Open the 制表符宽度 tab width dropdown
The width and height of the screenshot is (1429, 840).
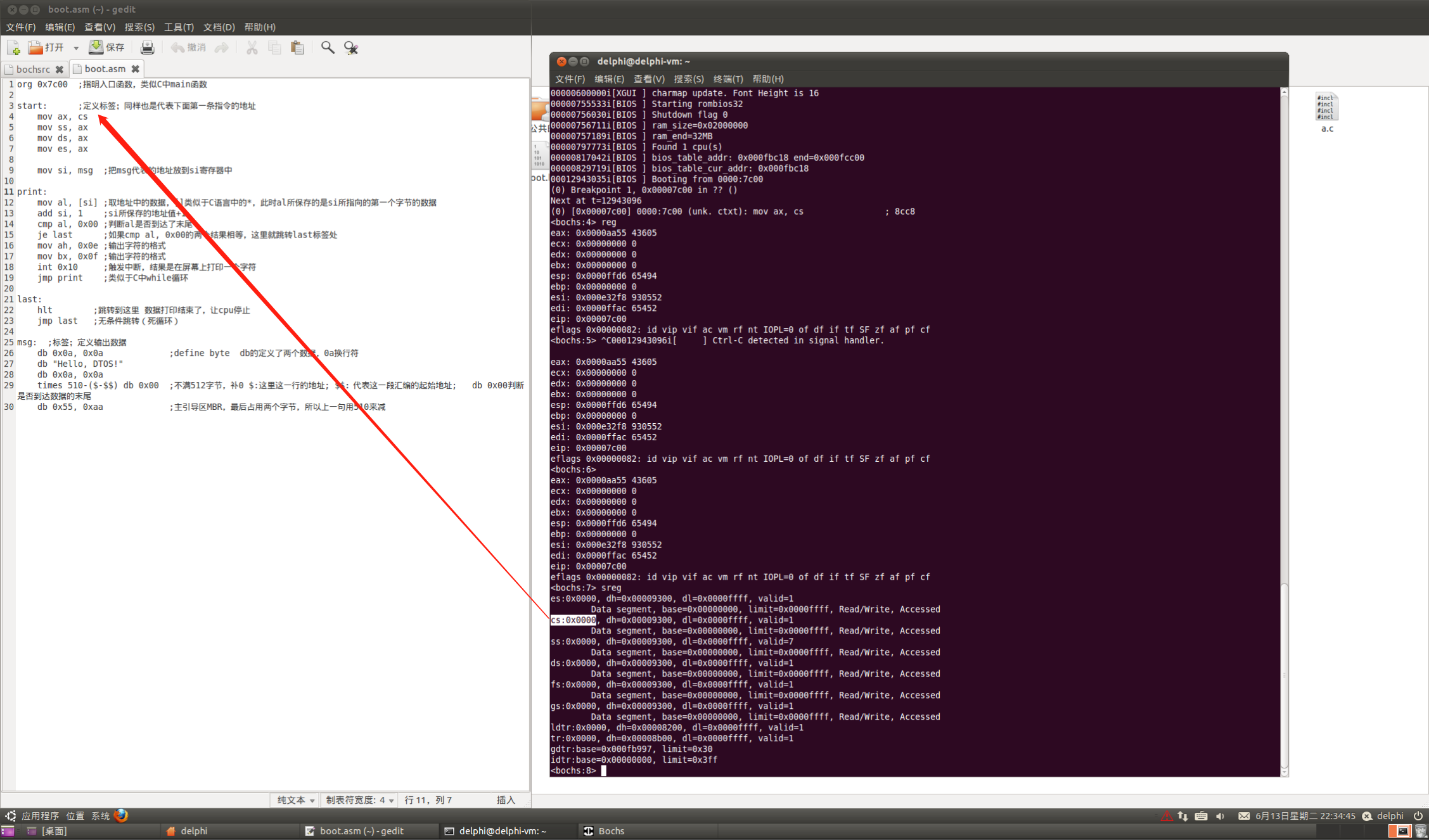[359, 800]
